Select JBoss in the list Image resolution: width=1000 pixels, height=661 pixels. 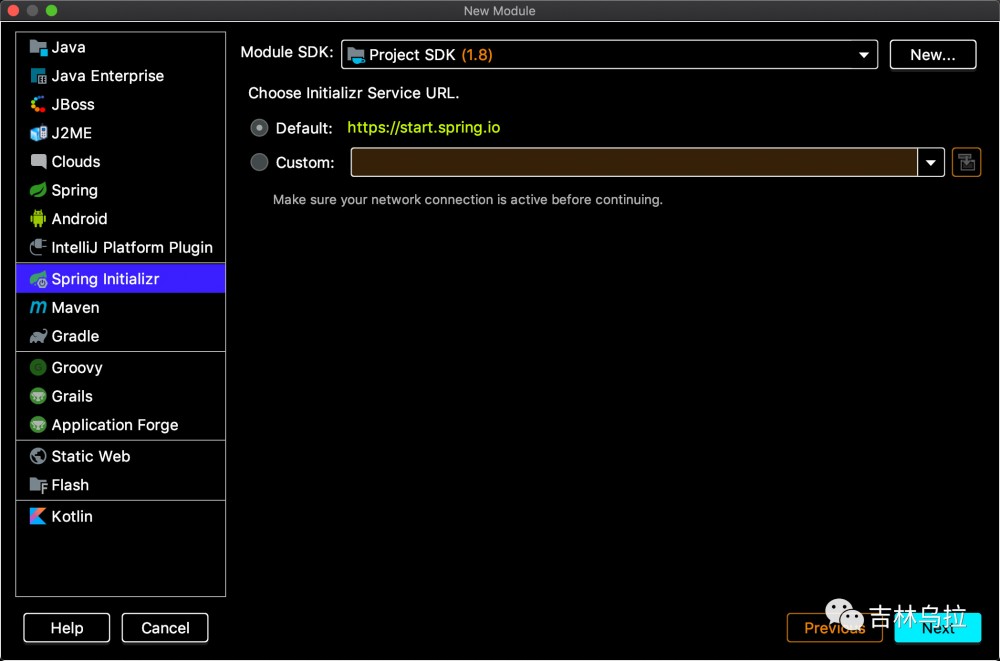[x=121, y=105]
